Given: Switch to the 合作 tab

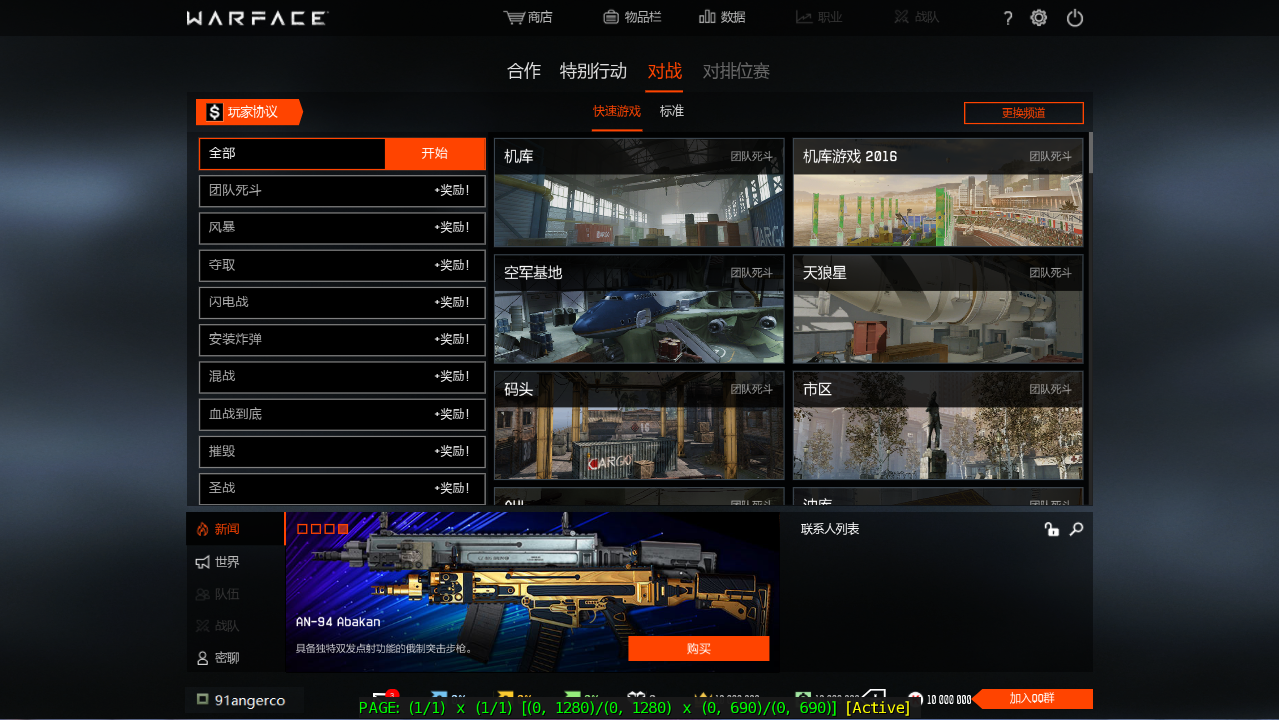Looking at the screenshot, I should 524,71.
